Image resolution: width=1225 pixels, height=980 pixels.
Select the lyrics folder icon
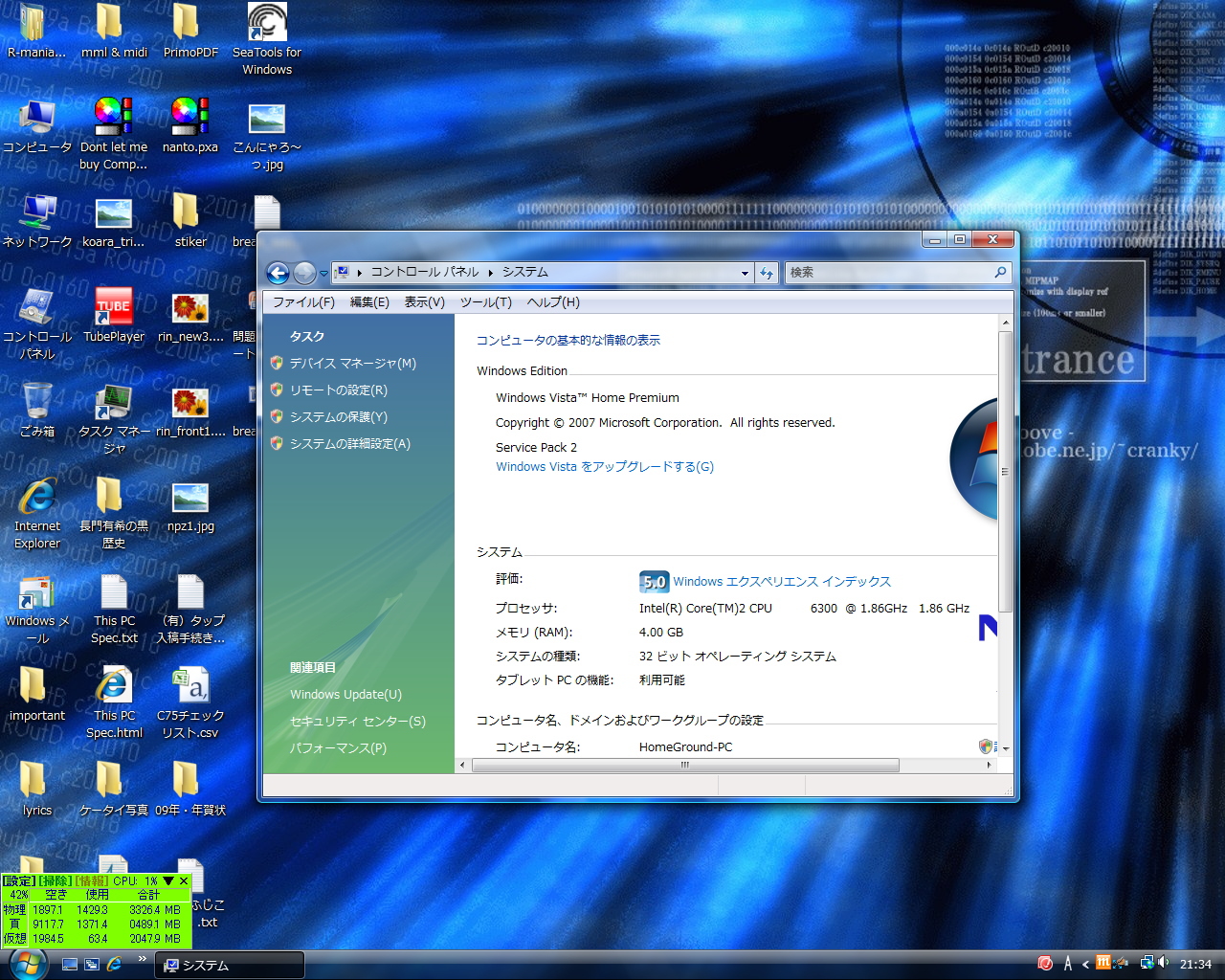(36, 791)
